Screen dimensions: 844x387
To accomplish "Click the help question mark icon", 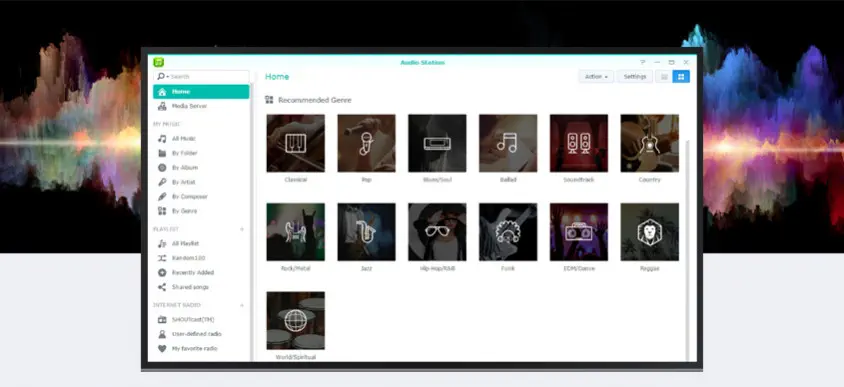I will (642, 62).
